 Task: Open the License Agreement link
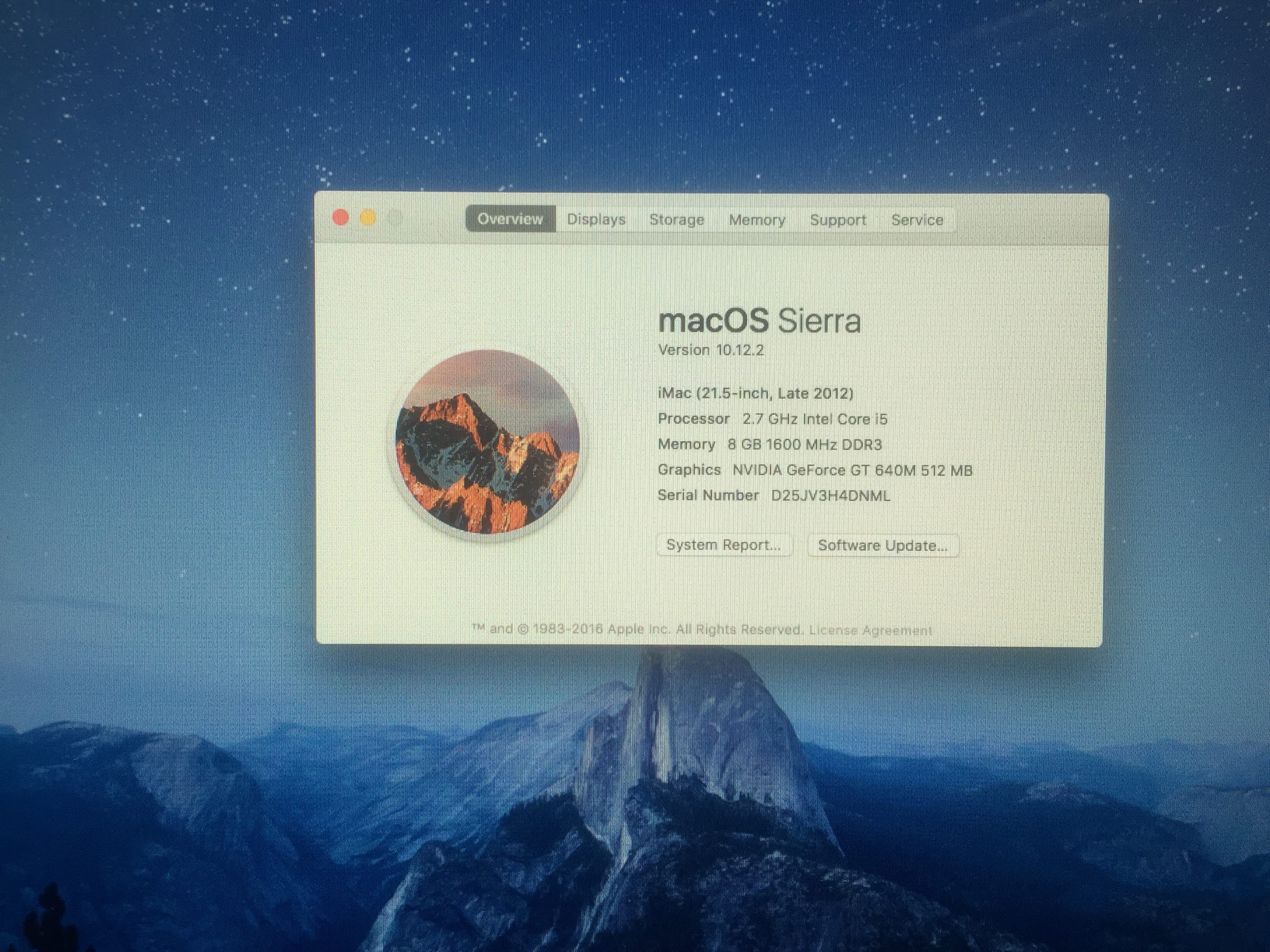870,630
